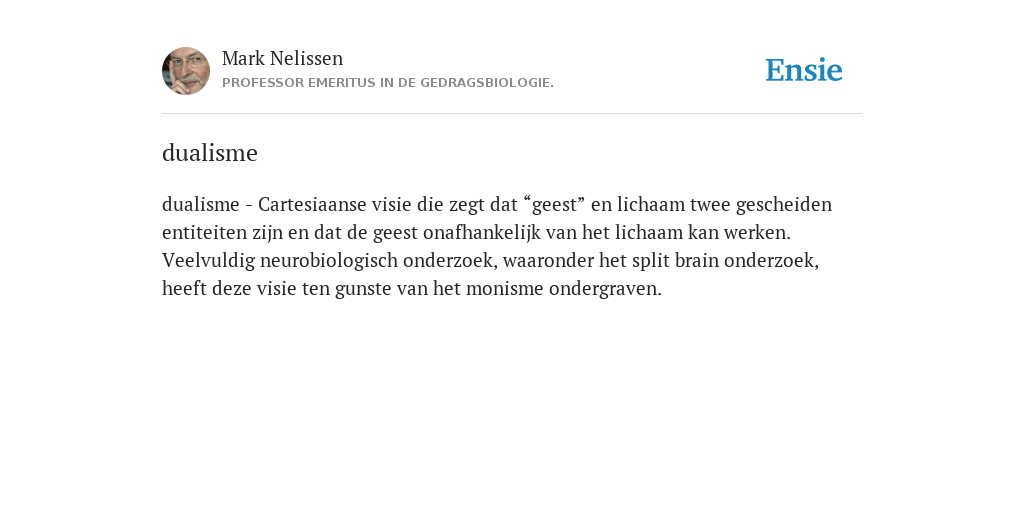1024x512 pixels.
Task: Click the Professor Emeritus subtitle text
Action: point(388,83)
